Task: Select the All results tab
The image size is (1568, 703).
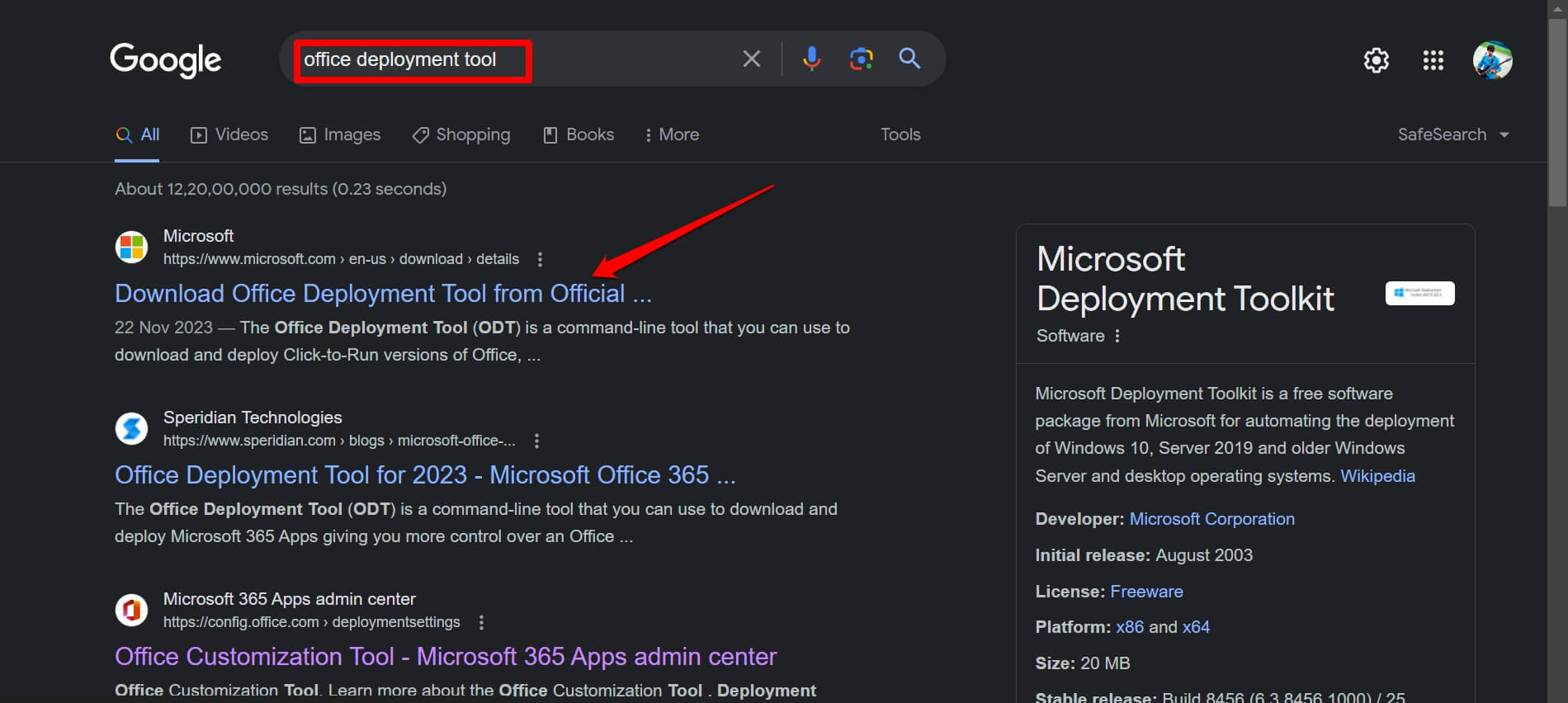Action: click(137, 134)
